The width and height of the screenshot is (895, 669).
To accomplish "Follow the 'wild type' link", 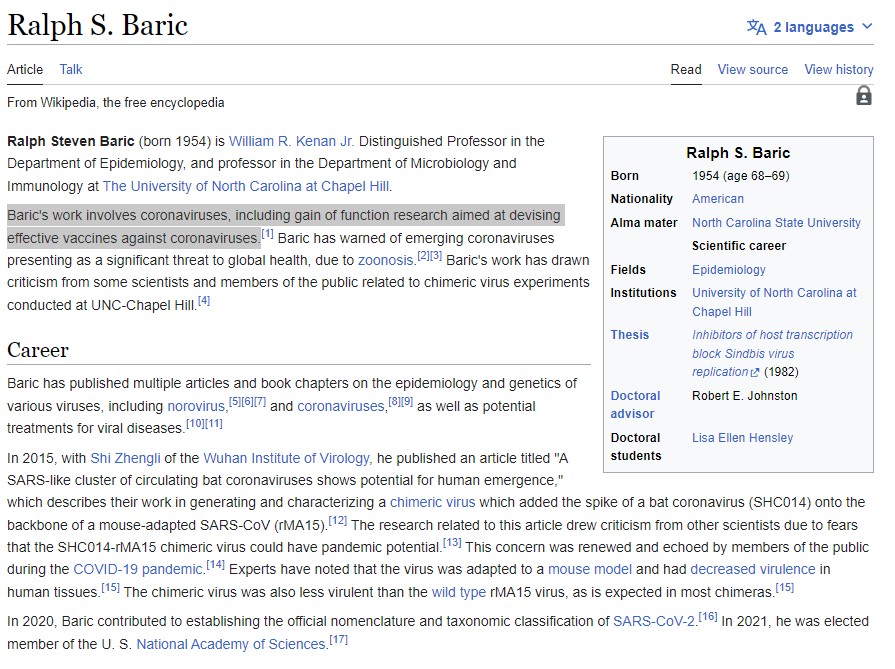I will pyautogui.click(x=459, y=592).
